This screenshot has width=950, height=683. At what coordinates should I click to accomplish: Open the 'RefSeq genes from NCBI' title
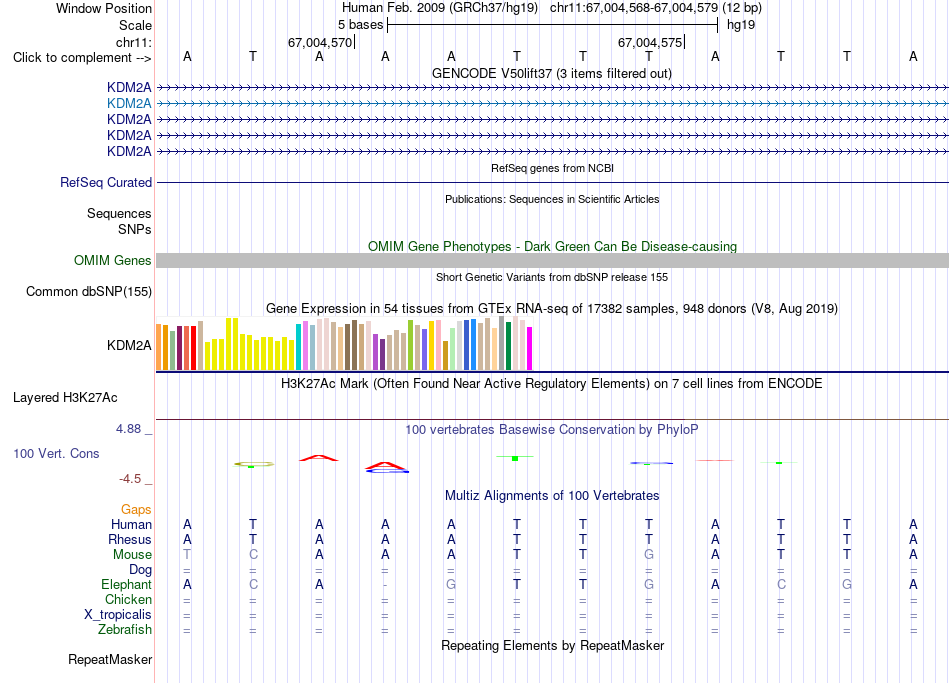552,168
